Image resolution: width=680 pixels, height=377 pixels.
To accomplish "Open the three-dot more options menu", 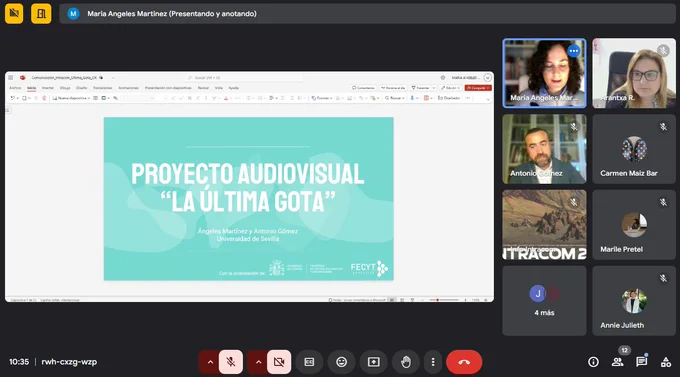I will pos(433,362).
